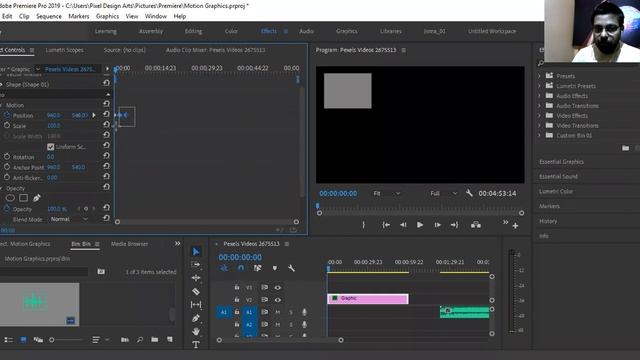Click the Lift button in Program monitor
This screenshot has height=360, width=640.
click(476, 225)
